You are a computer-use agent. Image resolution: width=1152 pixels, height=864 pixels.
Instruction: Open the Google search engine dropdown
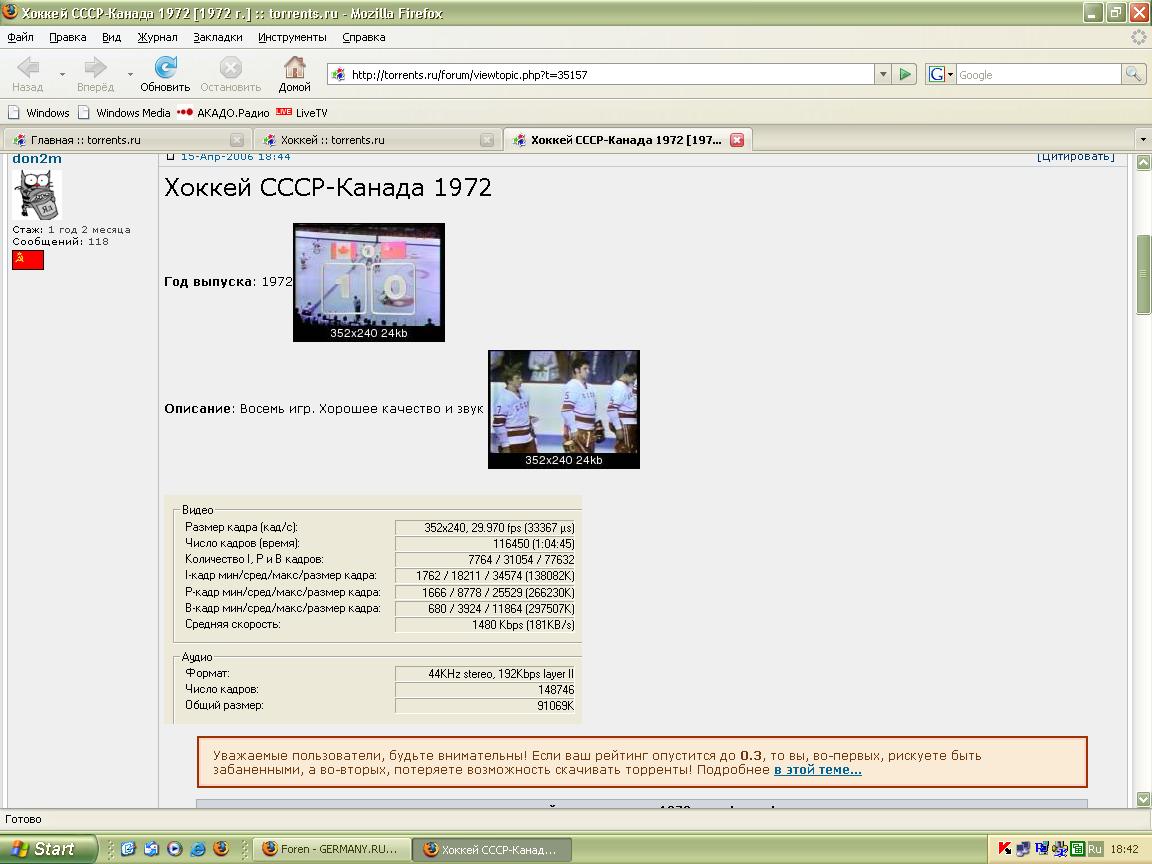point(940,74)
